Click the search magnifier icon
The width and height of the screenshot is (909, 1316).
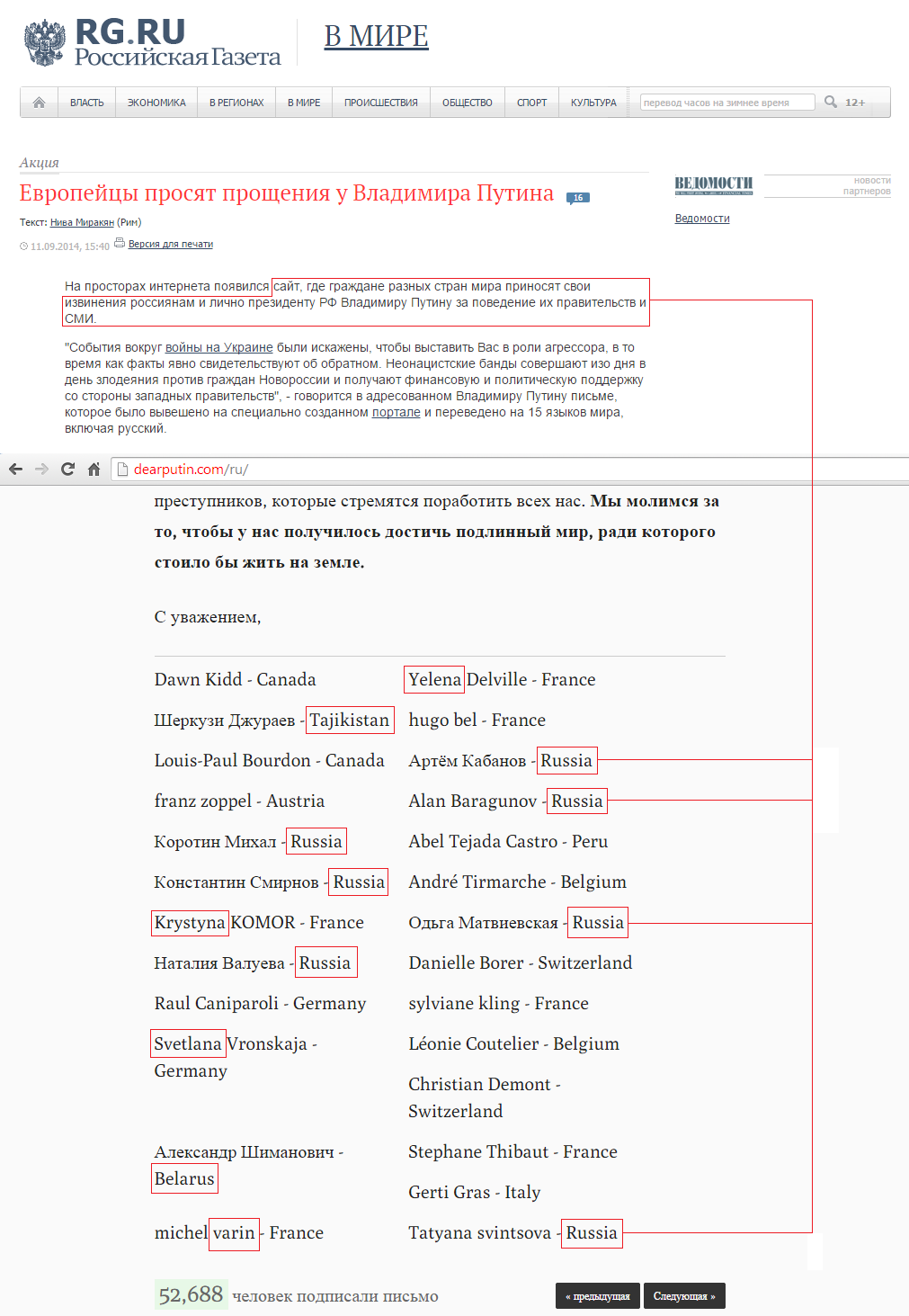pos(831,102)
